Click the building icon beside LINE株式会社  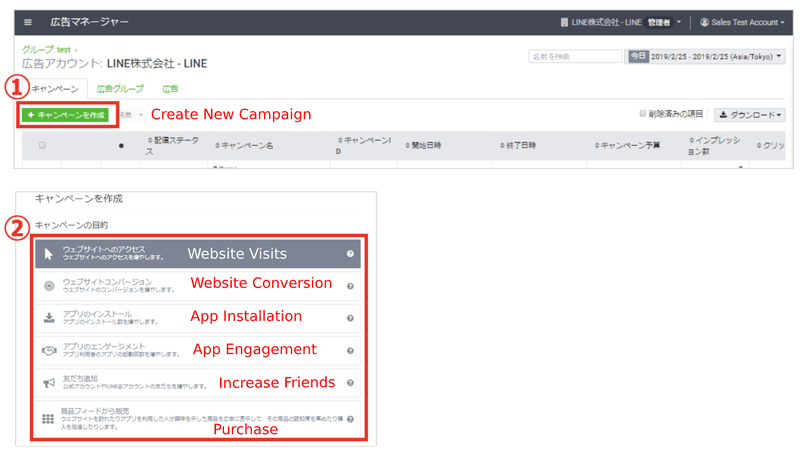pyautogui.click(x=564, y=22)
